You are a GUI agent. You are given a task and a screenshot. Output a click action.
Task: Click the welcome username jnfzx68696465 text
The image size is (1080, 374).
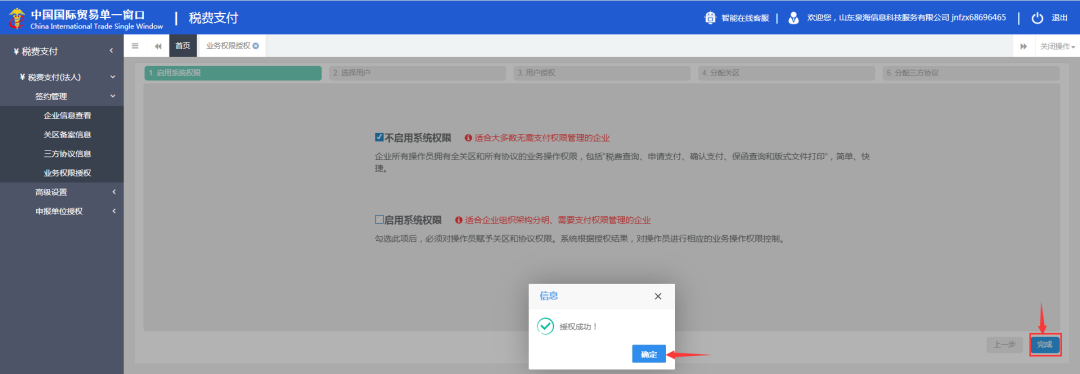point(978,18)
